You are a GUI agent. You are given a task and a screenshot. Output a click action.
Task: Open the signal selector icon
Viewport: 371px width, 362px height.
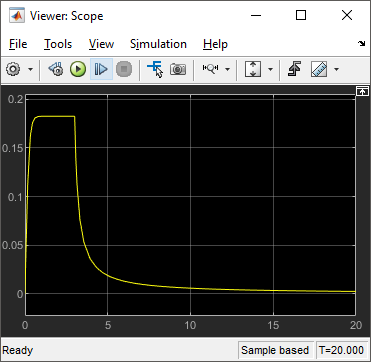(155, 69)
